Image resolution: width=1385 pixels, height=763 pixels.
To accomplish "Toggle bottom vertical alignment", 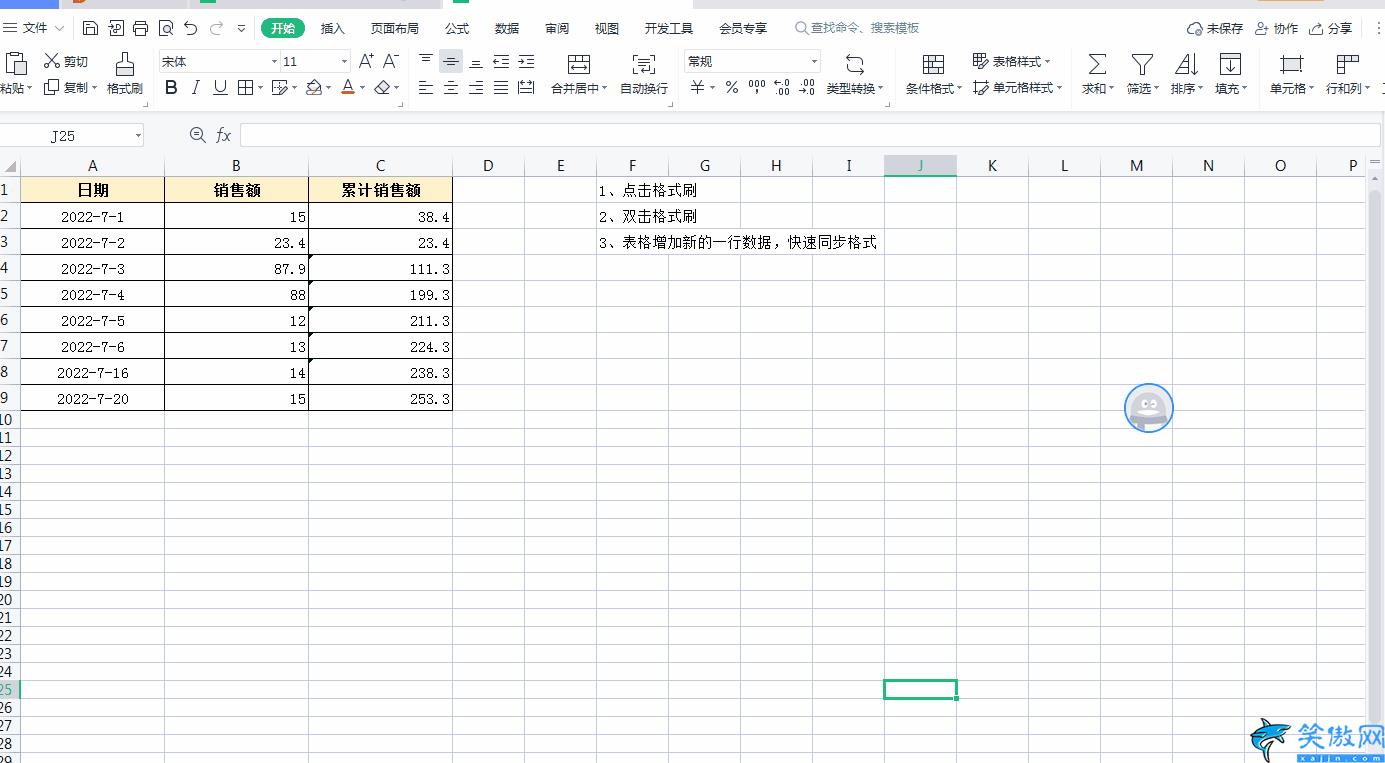I will click(476, 62).
